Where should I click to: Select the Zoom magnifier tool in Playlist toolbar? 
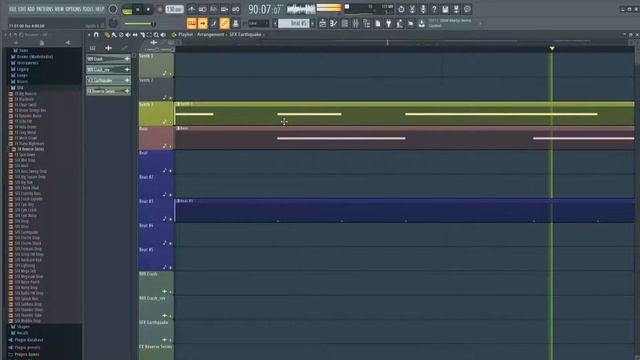pos(156,35)
